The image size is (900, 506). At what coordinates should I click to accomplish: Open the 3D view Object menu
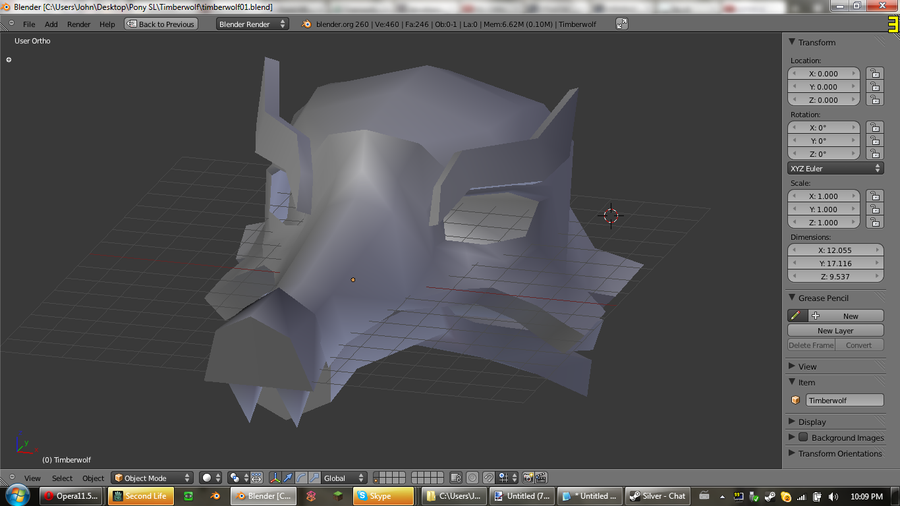click(x=93, y=478)
